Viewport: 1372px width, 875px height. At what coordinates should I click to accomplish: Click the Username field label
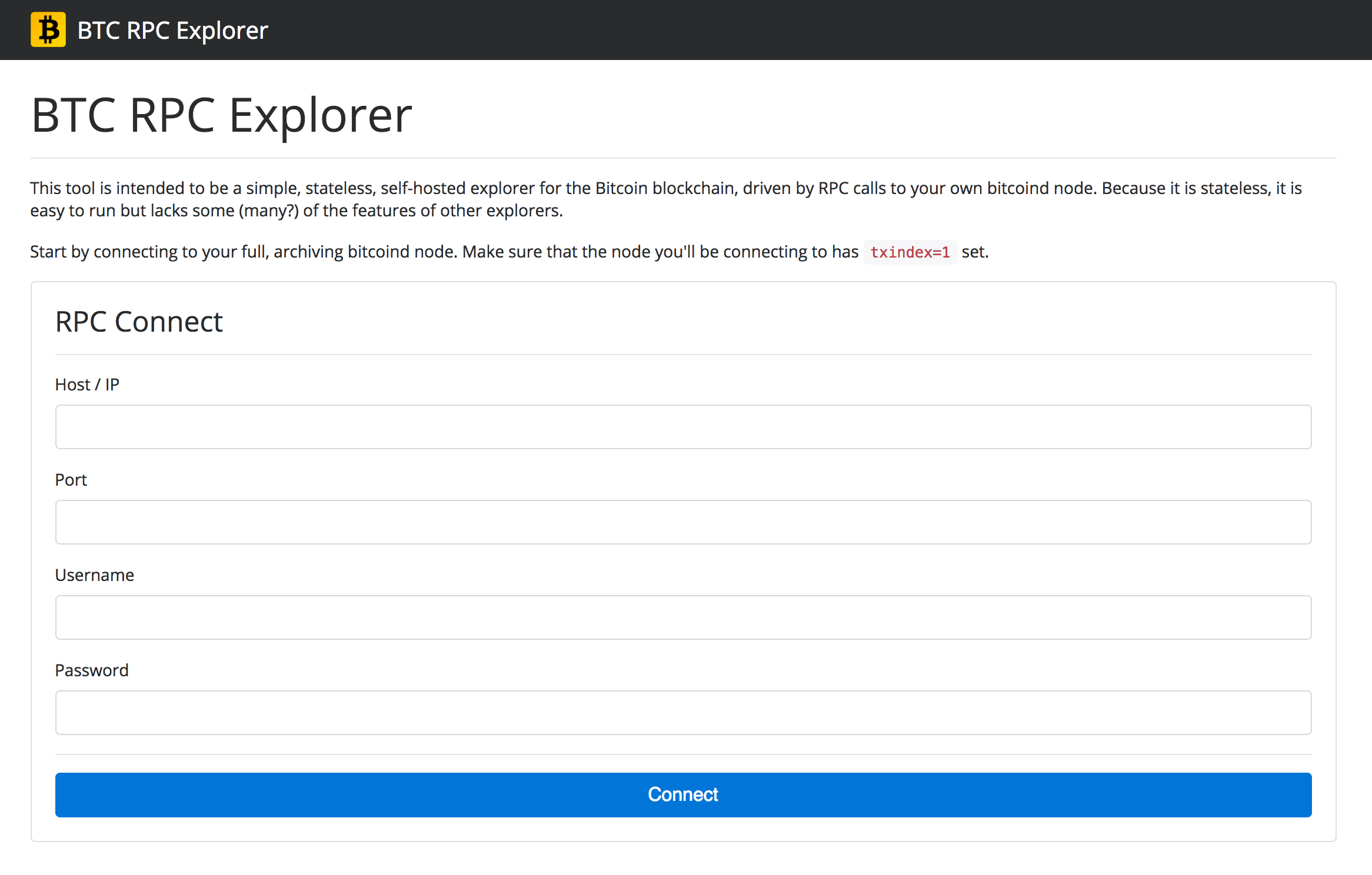pos(94,575)
